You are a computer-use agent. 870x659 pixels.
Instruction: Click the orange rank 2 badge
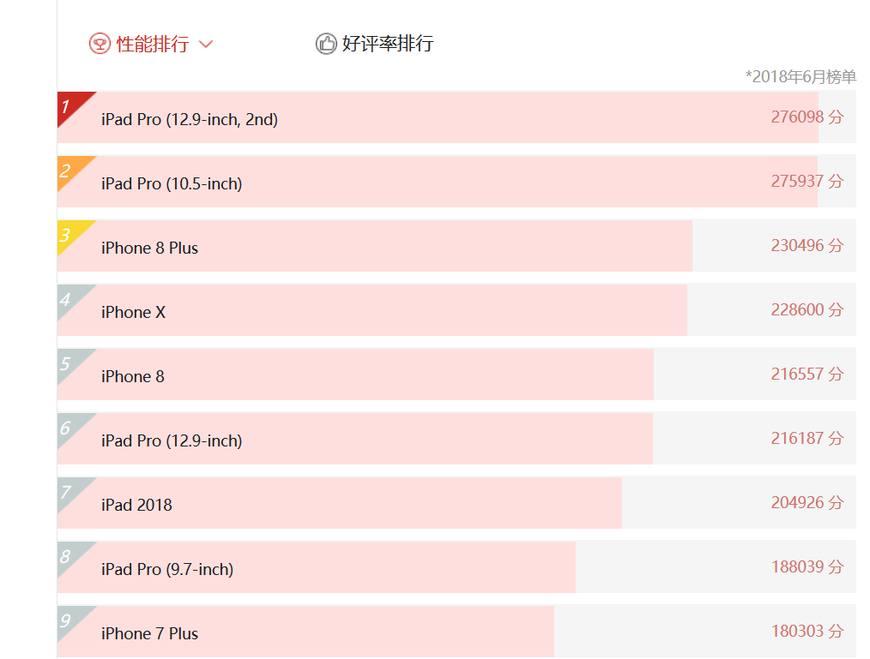click(69, 169)
